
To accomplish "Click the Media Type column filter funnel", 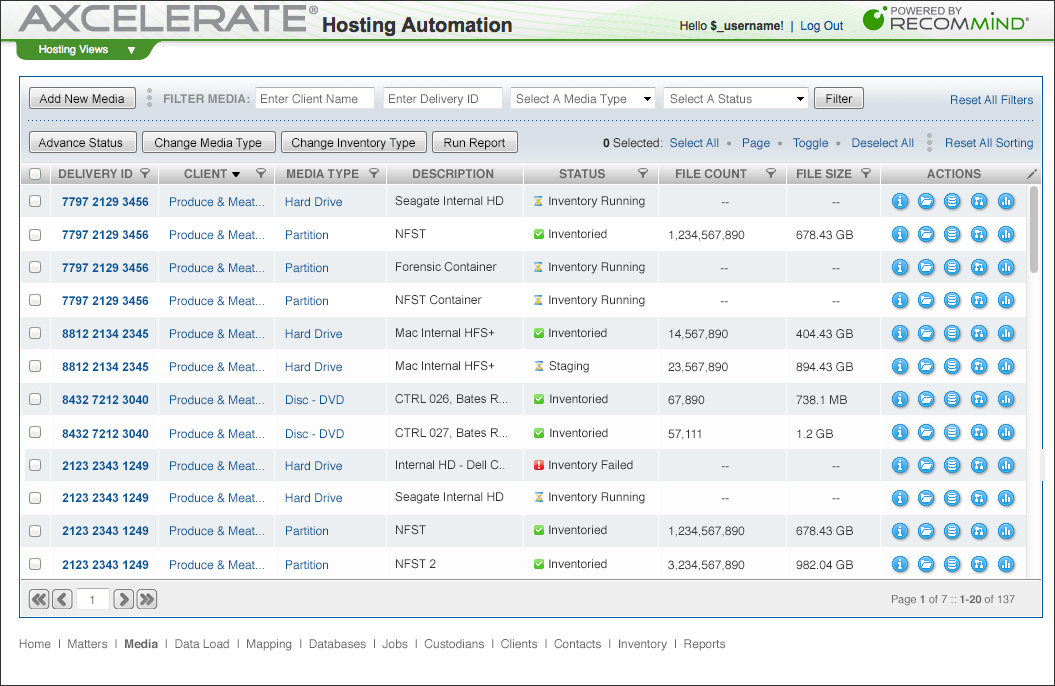I will pos(374,174).
